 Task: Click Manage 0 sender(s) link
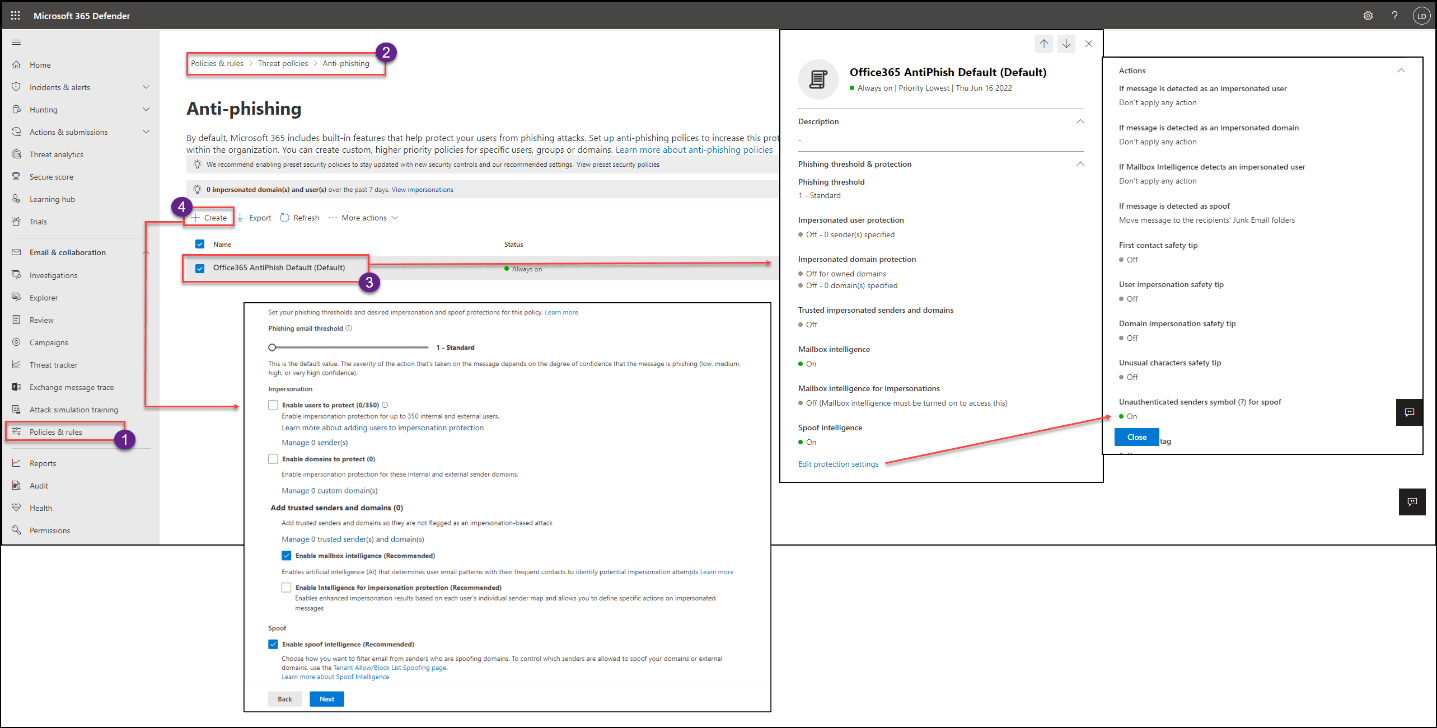point(313,441)
